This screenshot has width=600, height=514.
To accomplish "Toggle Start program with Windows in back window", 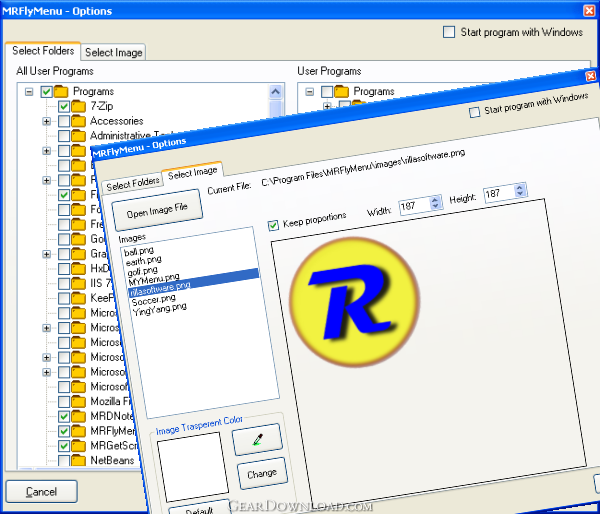I will 449,32.
